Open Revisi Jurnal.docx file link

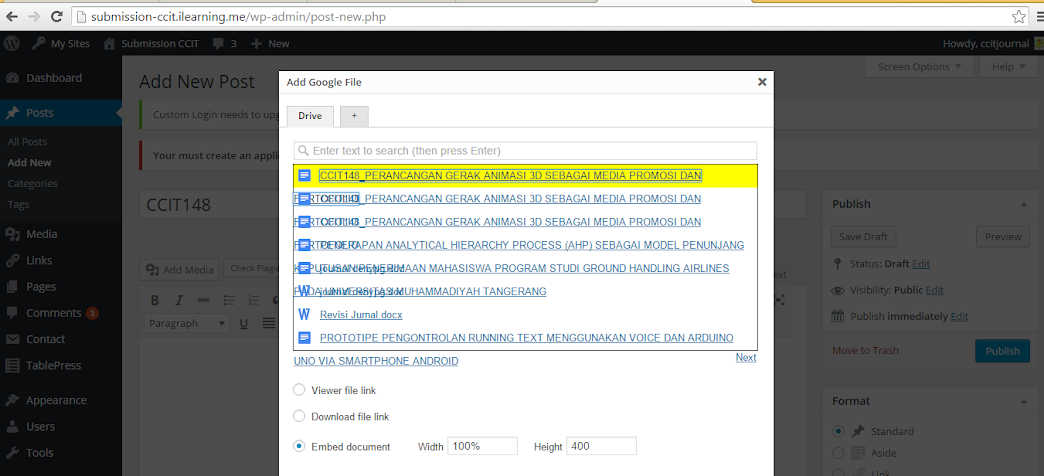361,315
